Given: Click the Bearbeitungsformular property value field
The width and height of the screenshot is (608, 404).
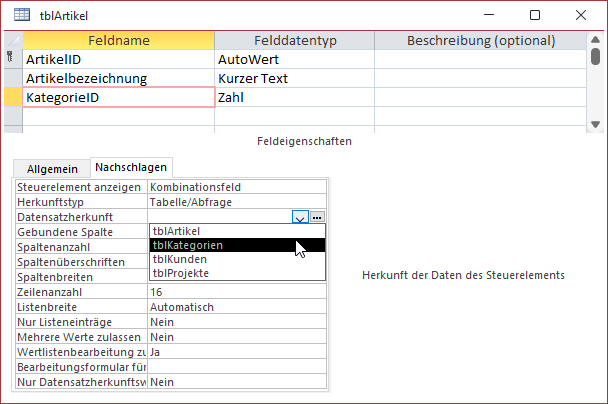Looking at the screenshot, I should 237,367.
